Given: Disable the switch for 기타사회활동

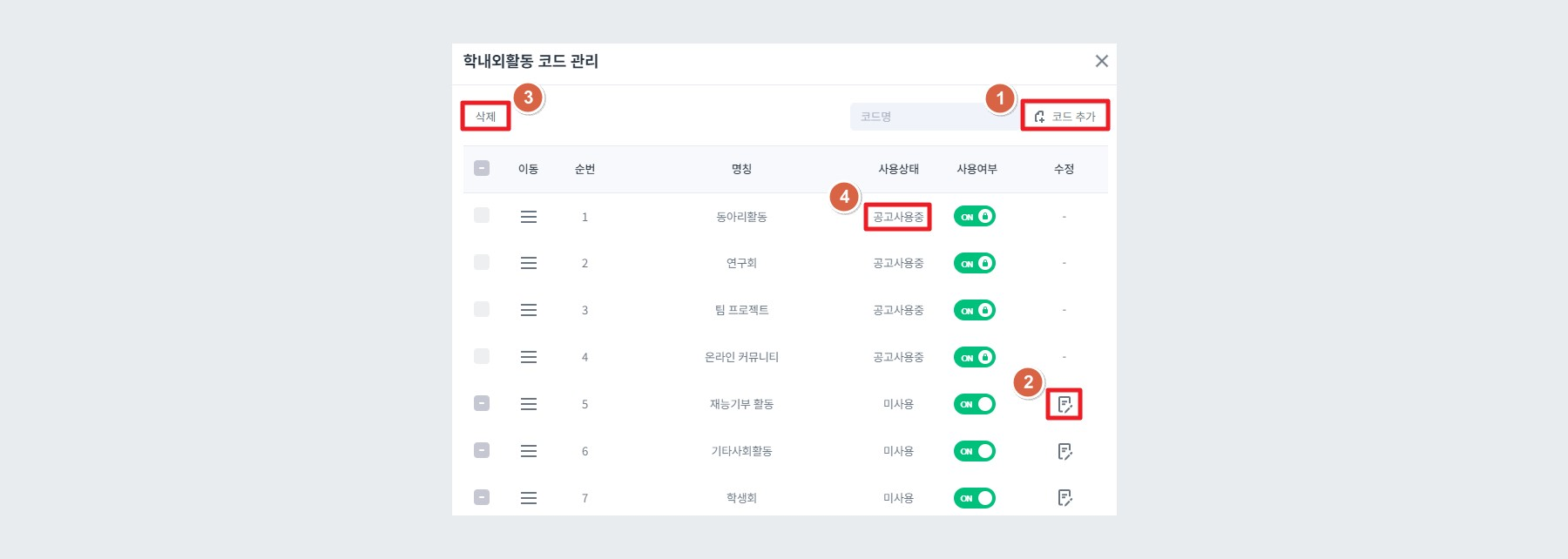Looking at the screenshot, I should (973, 450).
